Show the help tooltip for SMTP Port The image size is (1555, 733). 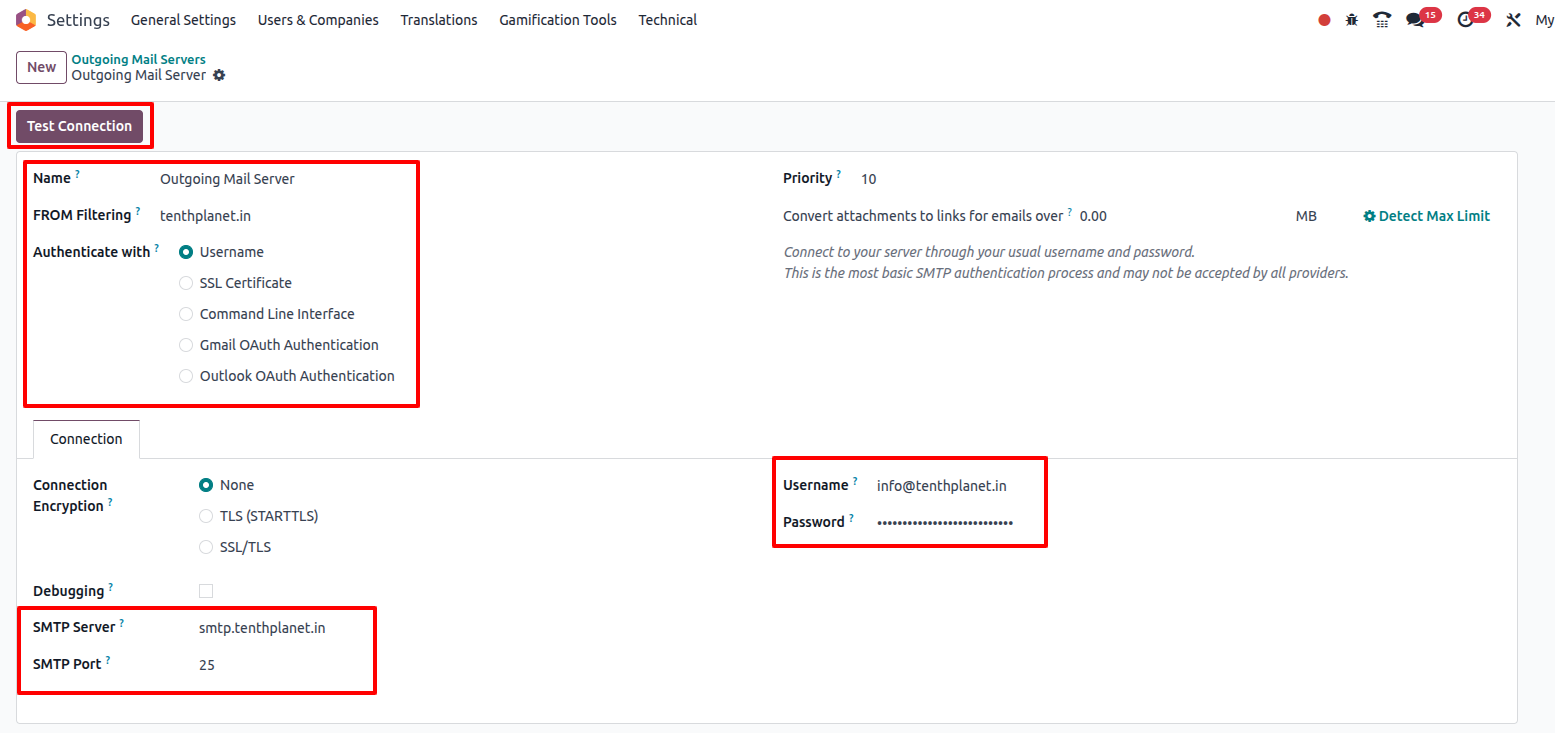(108, 660)
